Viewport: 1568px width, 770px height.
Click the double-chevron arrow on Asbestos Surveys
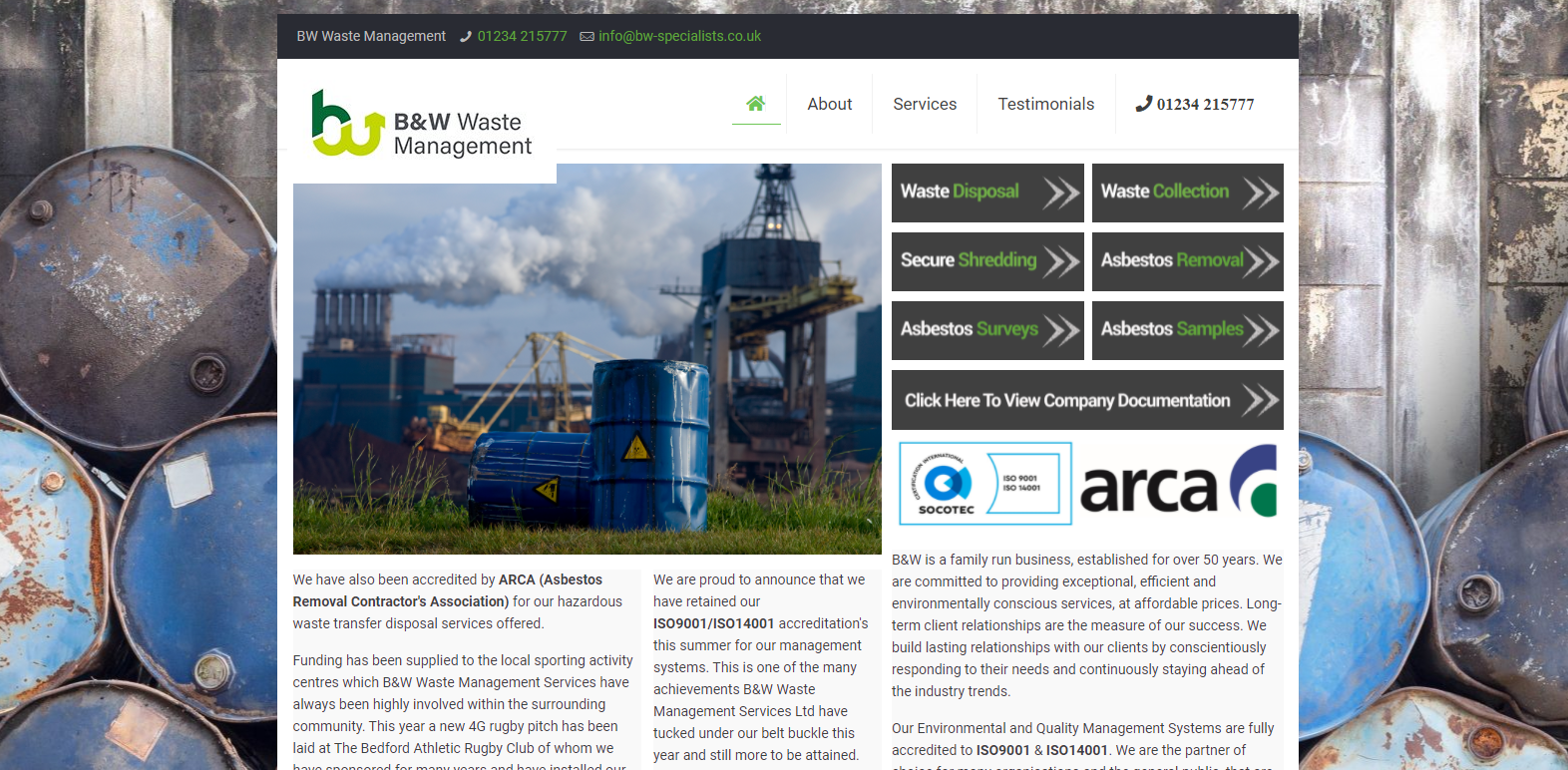click(1061, 330)
